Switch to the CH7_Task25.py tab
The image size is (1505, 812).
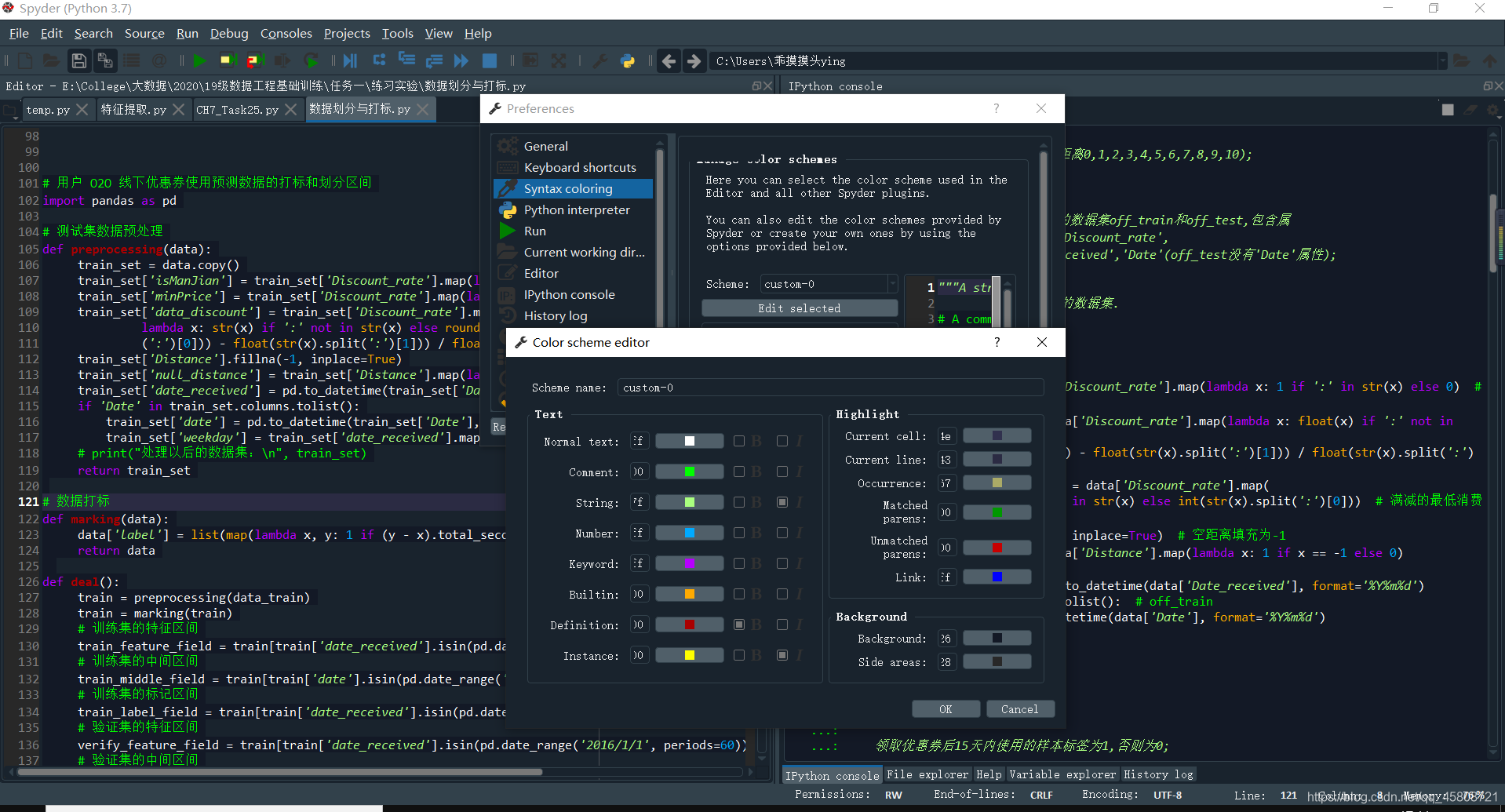pos(239,109)
